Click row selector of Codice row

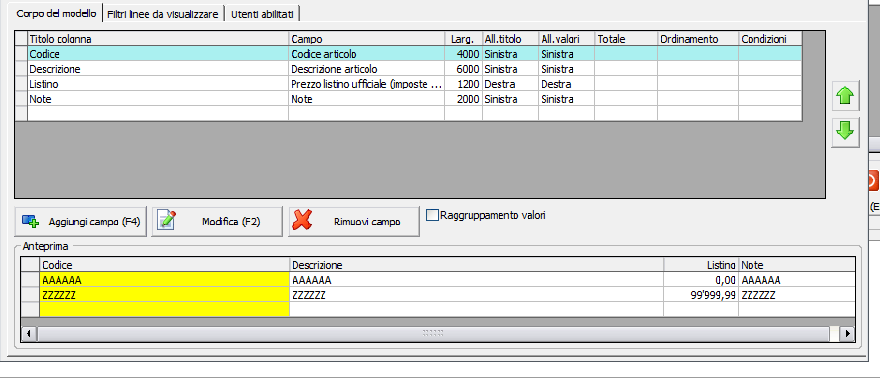click(21, 54)
